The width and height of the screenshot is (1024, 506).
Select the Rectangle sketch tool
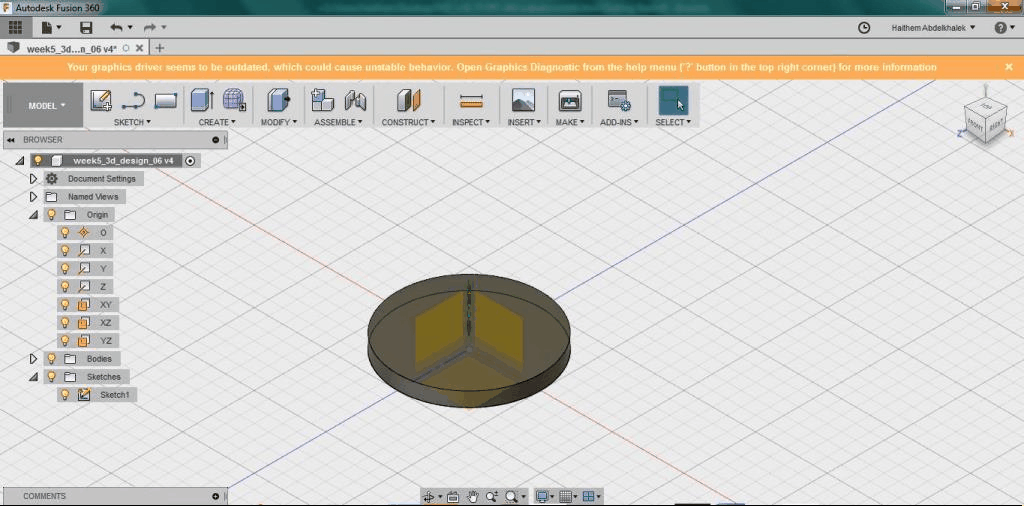[x=166, y=101]
